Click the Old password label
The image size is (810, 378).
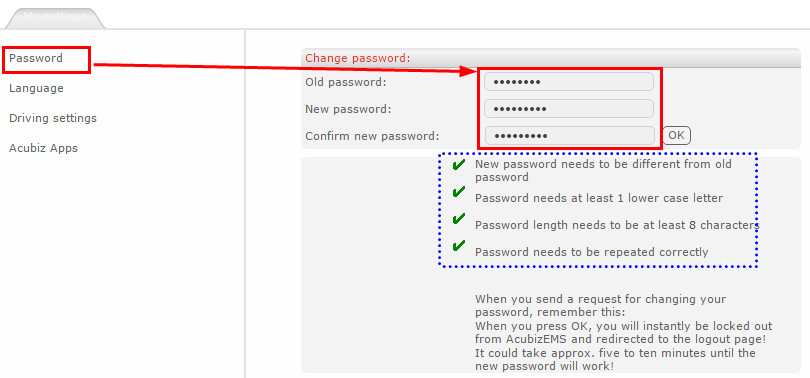pos(346,82)
